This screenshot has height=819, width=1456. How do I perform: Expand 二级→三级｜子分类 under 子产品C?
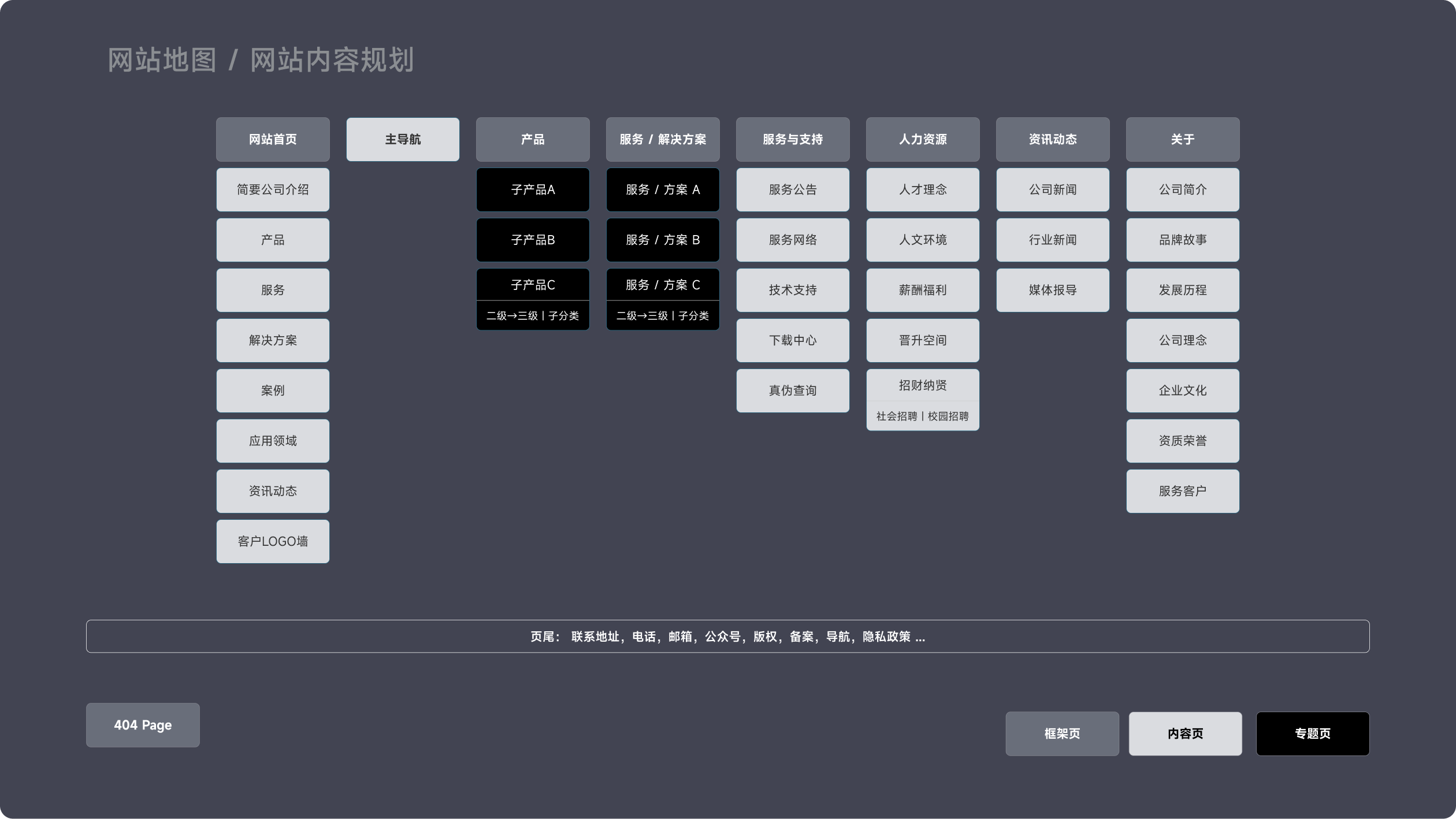[532, 315]
